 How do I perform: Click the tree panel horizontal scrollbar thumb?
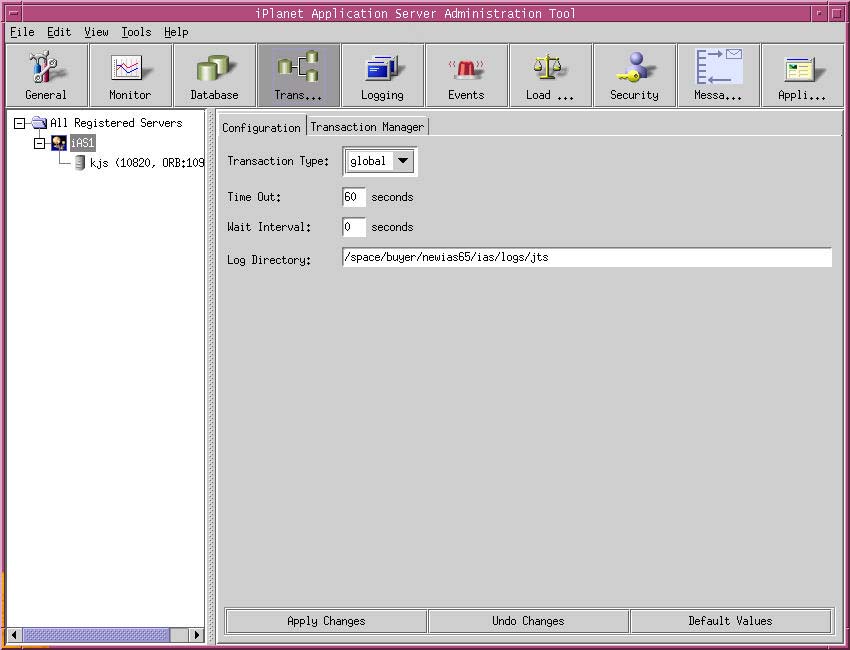click(96, 634)
